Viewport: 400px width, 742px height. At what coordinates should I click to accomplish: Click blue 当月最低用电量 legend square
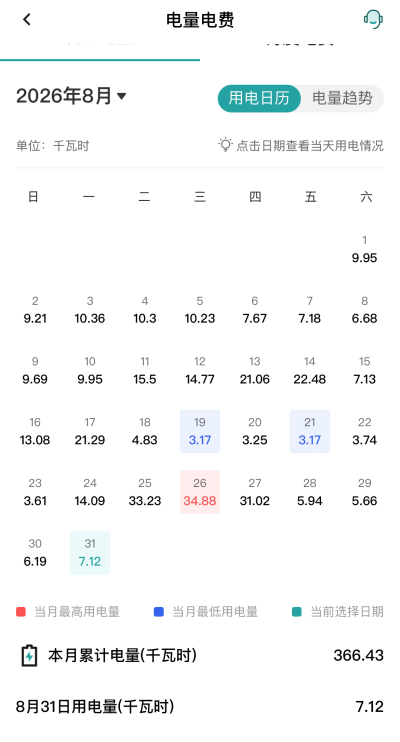(x=159, y=612)
